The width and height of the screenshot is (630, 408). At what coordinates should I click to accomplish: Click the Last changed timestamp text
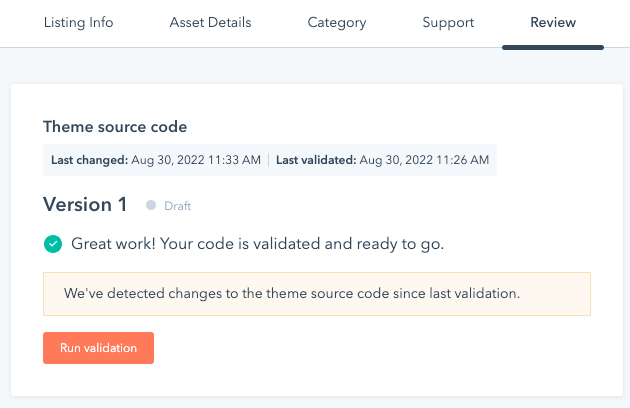(x=156, y=160)
